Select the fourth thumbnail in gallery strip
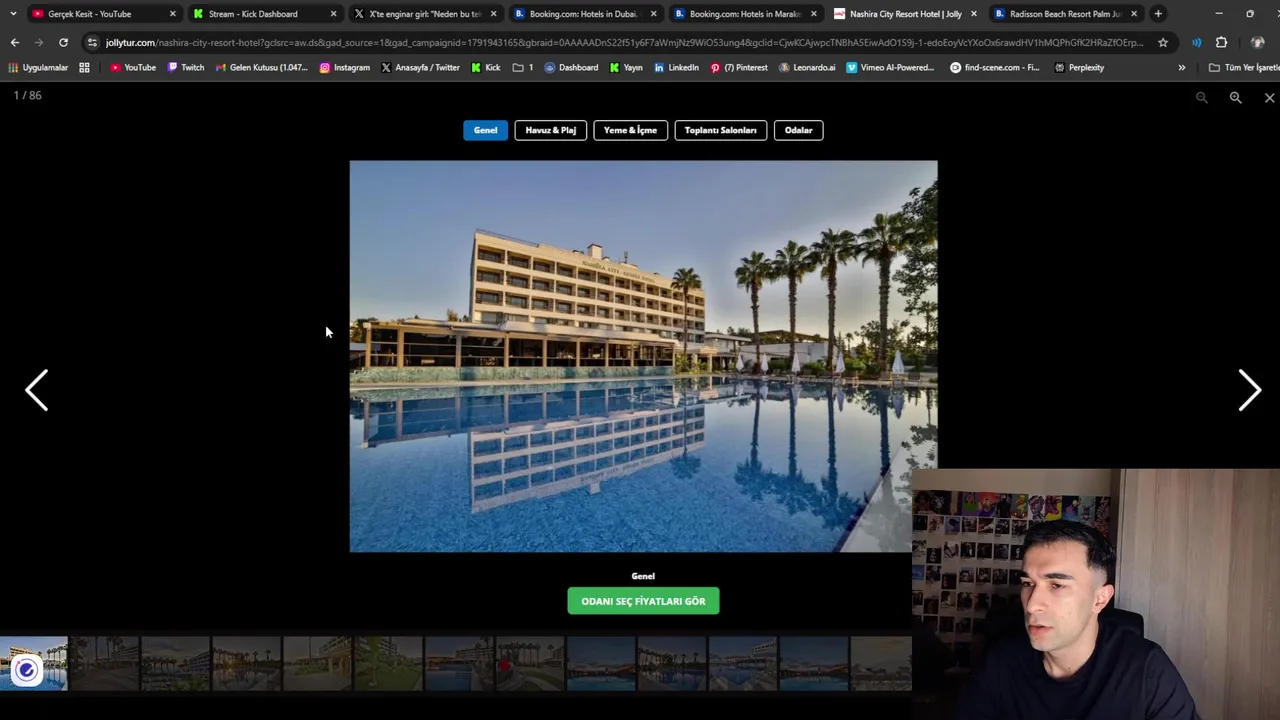Screen dimensions: 1280x720 point(246,663)
